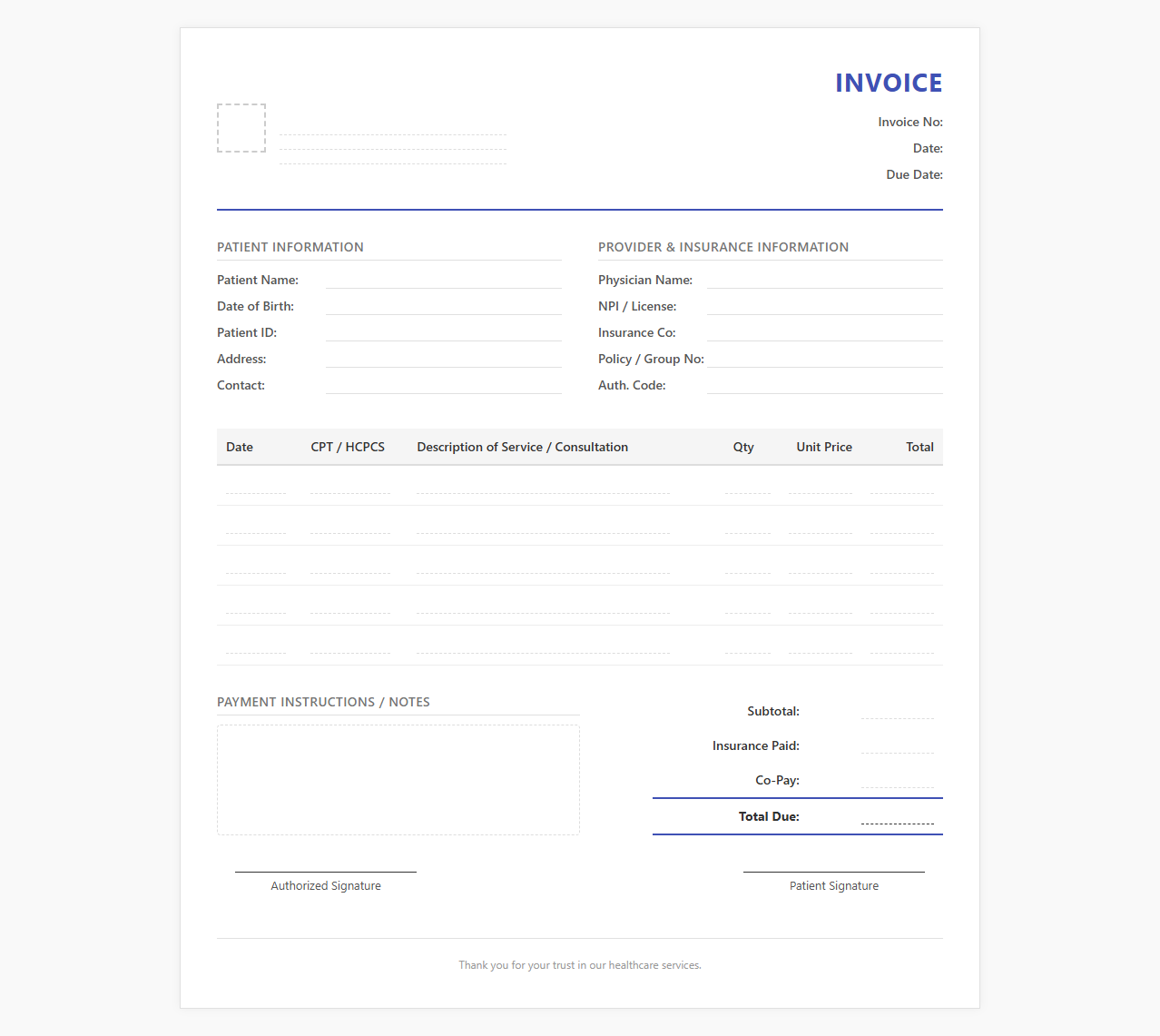
Task: Click the Patient Name input line
Action: (444, 280)
